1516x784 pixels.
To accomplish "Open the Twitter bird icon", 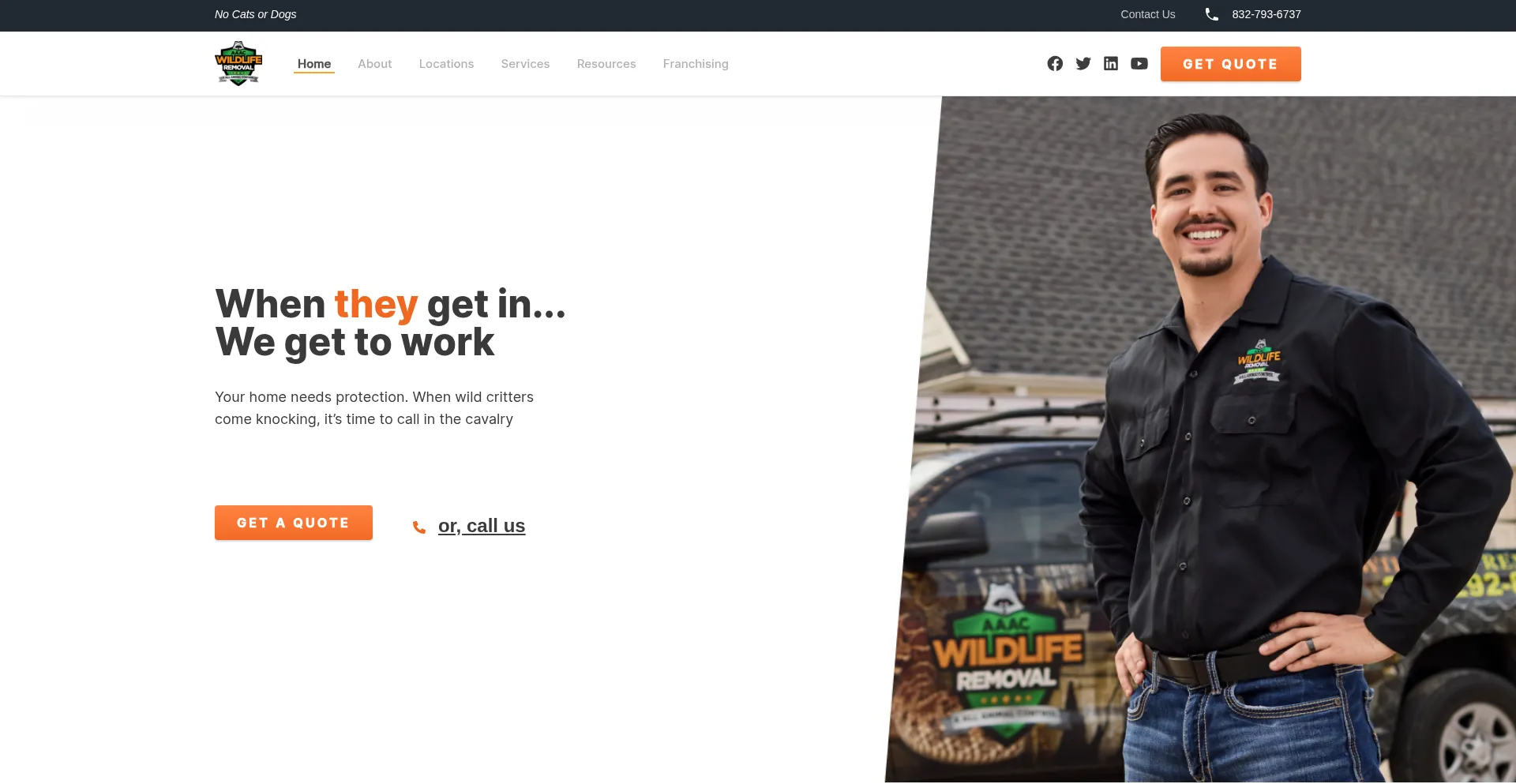I will 1083,64.
